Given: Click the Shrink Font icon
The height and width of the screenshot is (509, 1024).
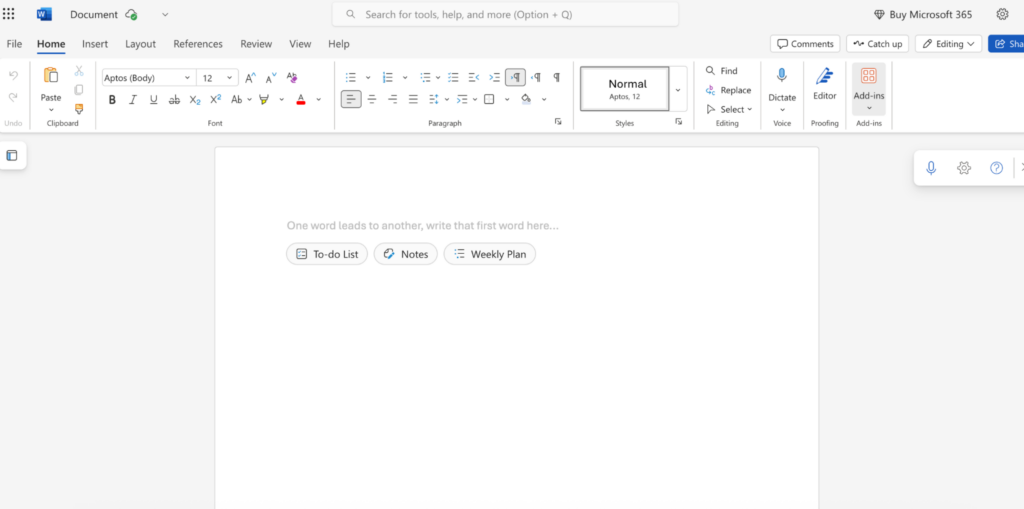Looking at the screenshot, I should pyautogui.click(x=271, y=78).
